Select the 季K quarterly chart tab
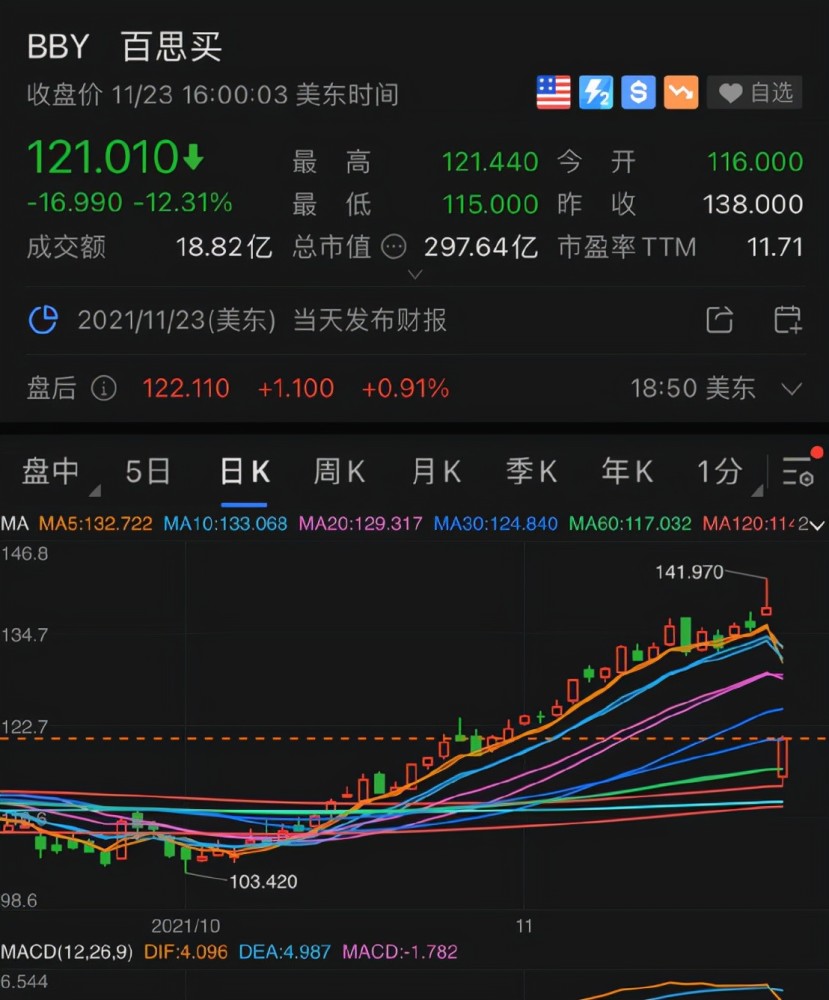The height and width of the screenshot is (1000, 829). 532,472
